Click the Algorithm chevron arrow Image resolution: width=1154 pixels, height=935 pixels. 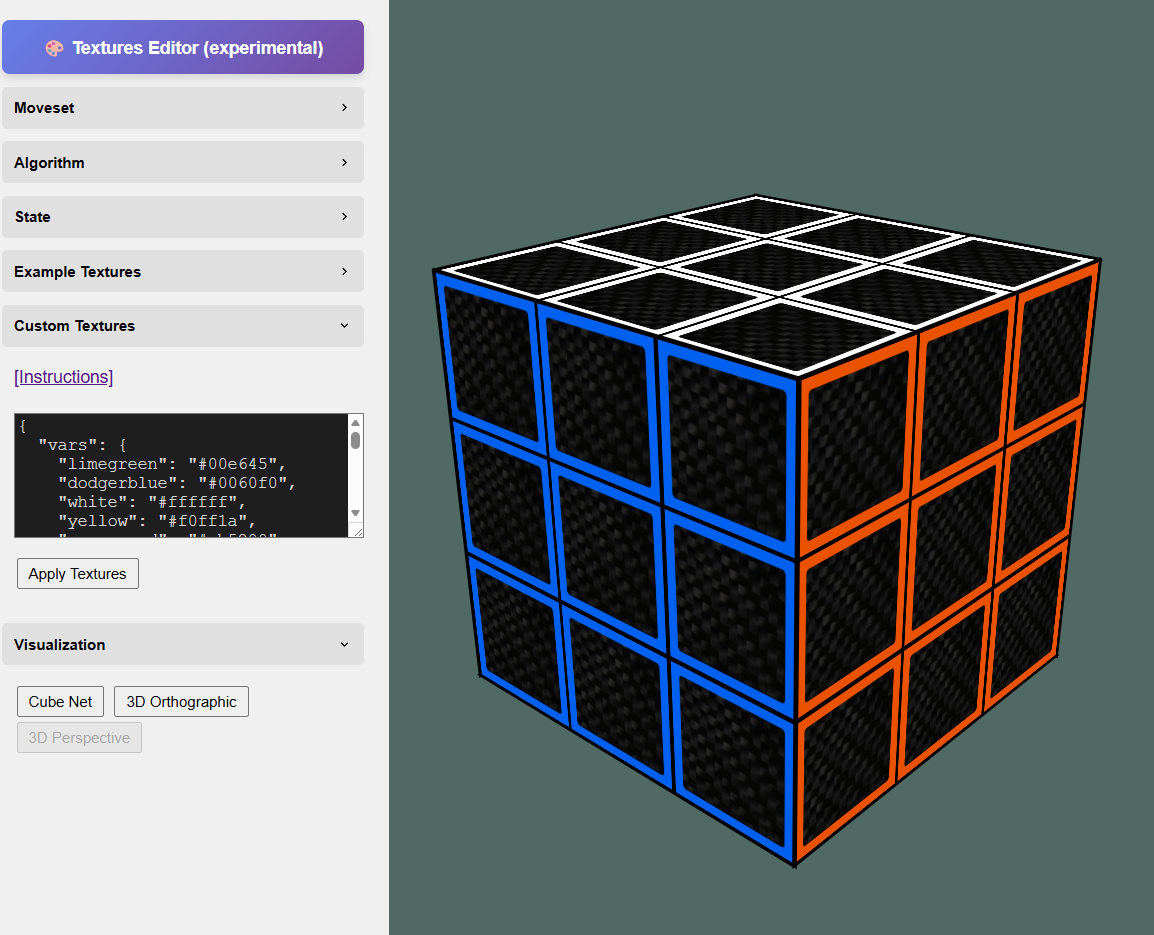[344, 162]
